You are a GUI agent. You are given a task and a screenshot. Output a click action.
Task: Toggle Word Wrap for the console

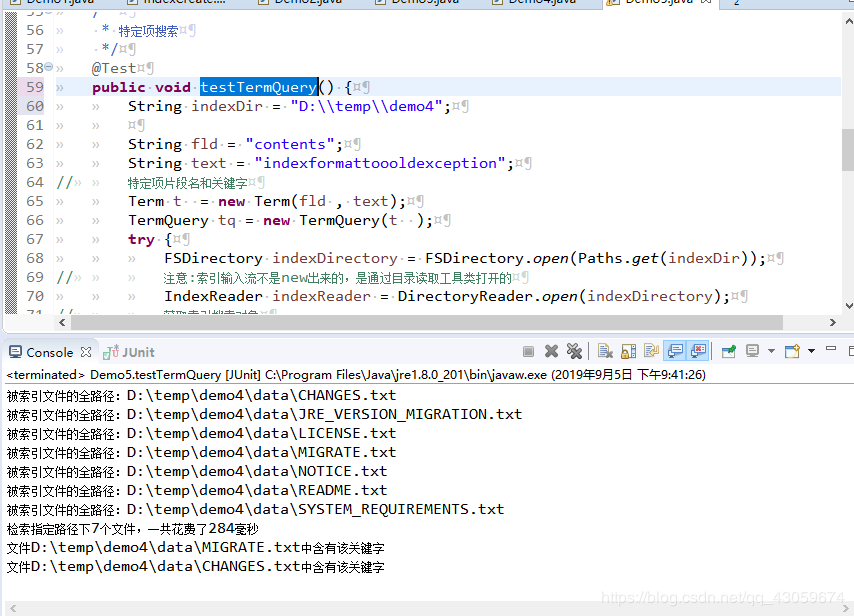pyautogui.click(x=651, y=351)
